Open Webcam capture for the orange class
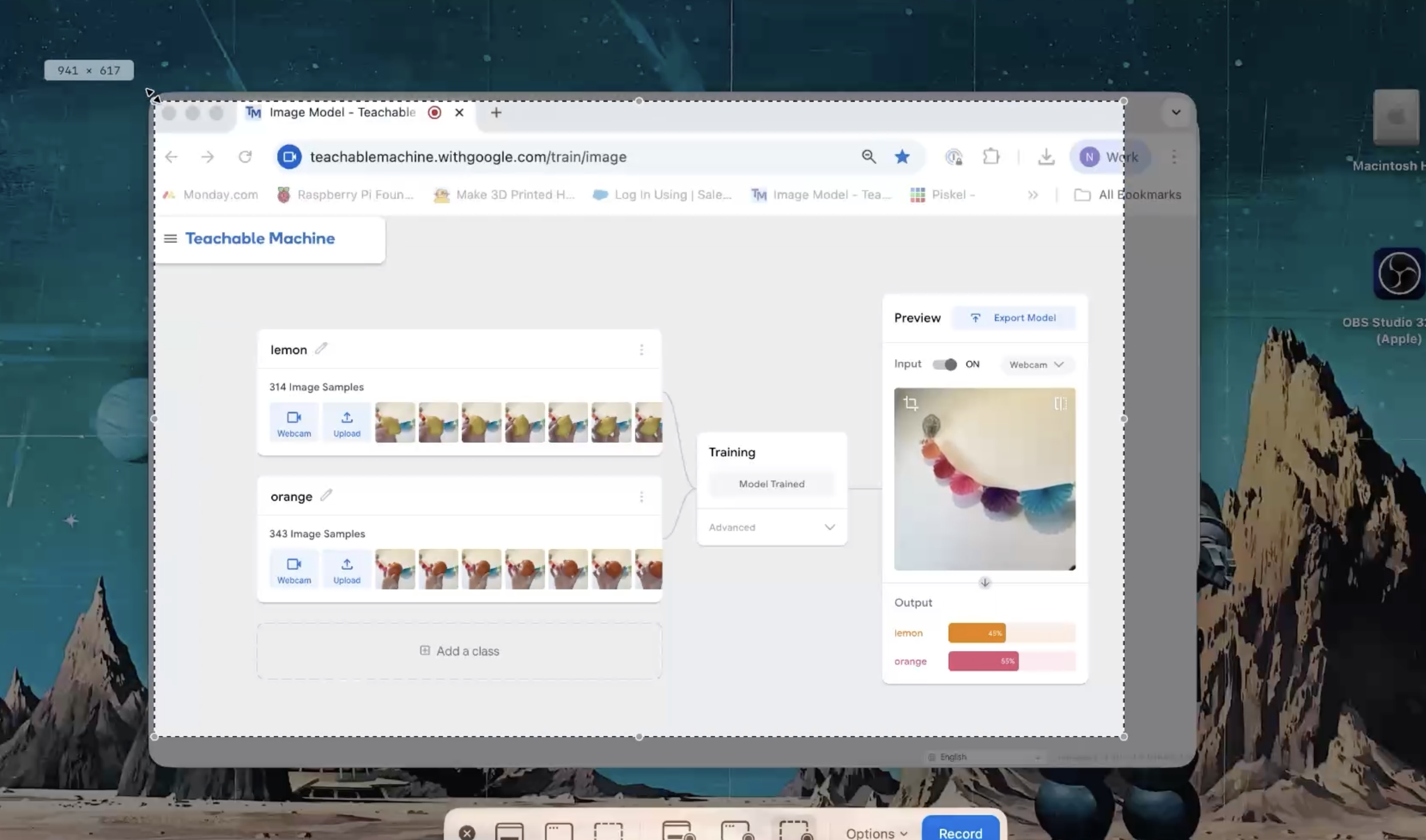 point(294,569)
